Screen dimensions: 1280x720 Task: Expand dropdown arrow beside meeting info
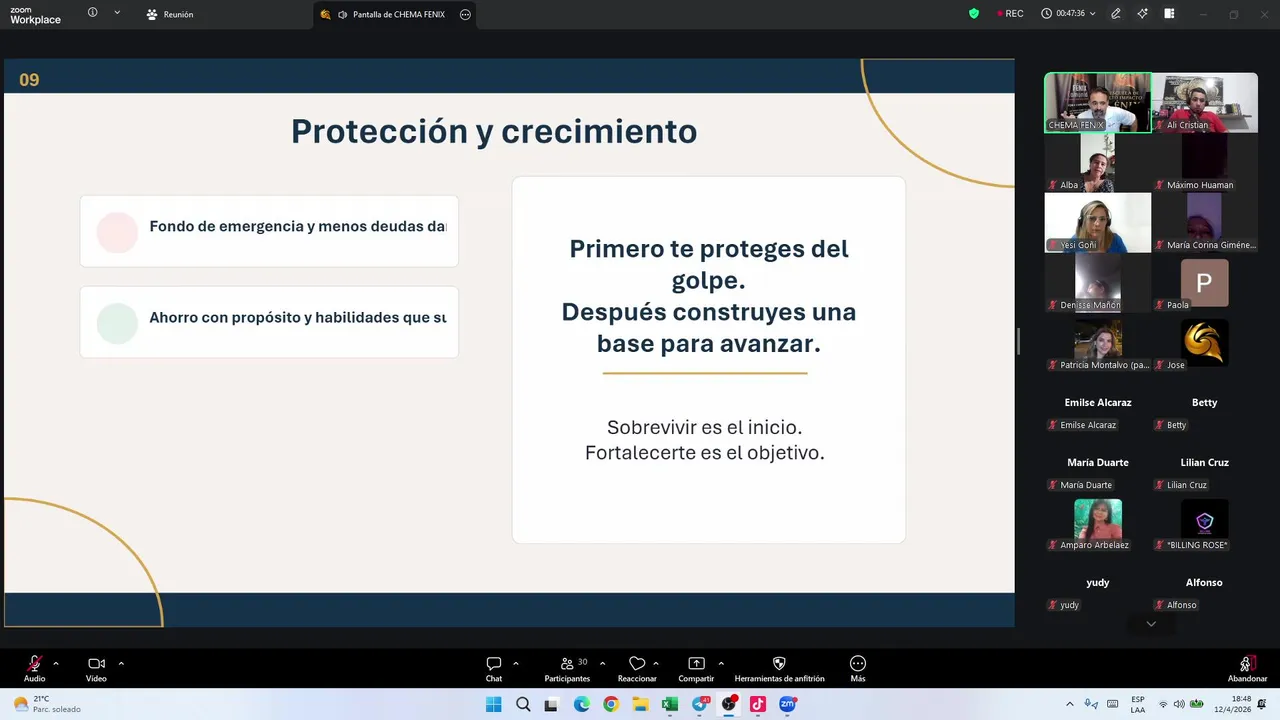point(117,13)
